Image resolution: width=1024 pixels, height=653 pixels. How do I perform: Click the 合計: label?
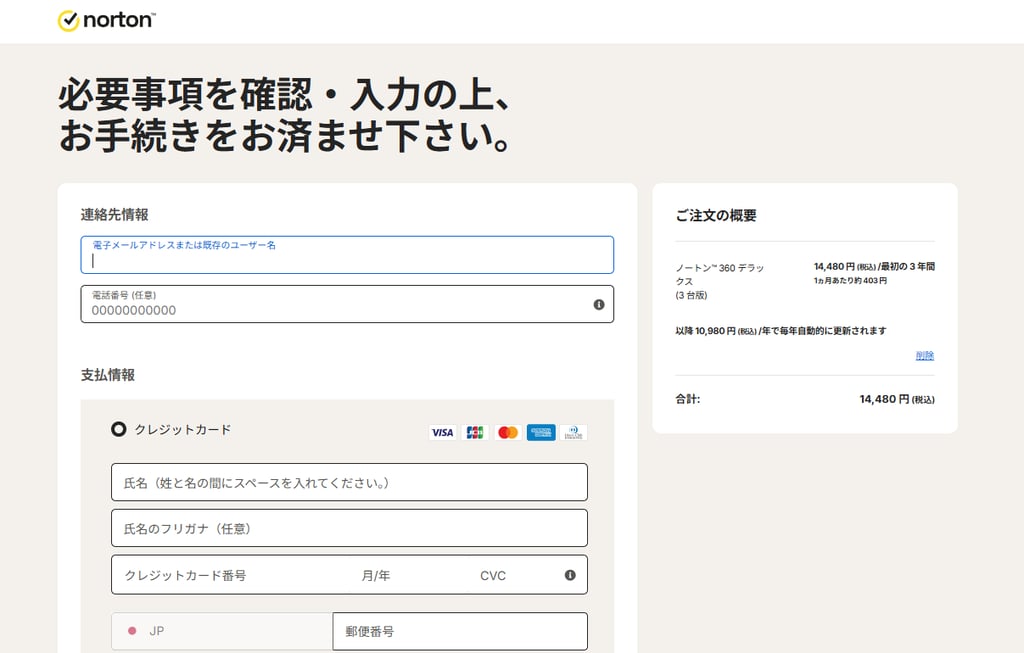pos(688,399)
